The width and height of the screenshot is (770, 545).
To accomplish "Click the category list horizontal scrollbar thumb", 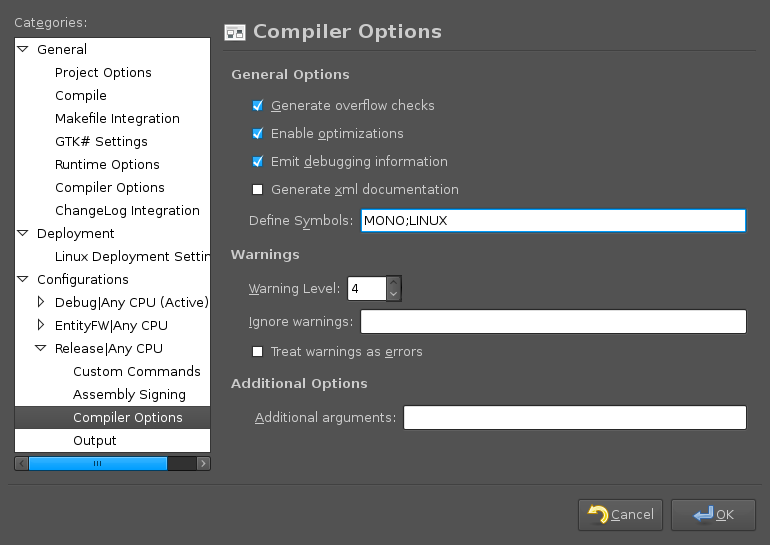I will pyautogui.click(x=98, y=463).
